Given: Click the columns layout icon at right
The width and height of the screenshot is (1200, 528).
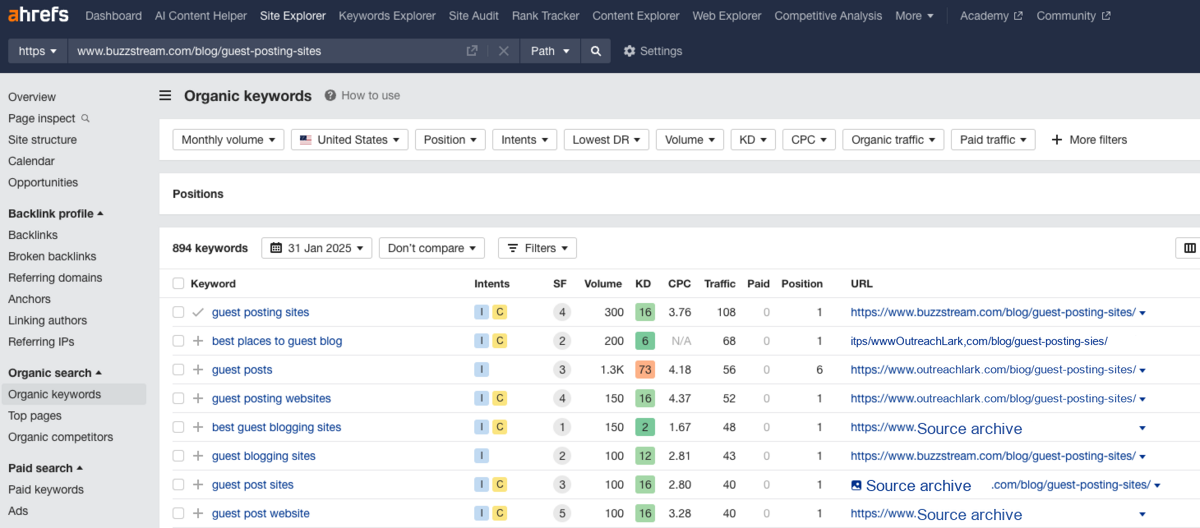Looking at the screenshot, I should [1189, 248].
